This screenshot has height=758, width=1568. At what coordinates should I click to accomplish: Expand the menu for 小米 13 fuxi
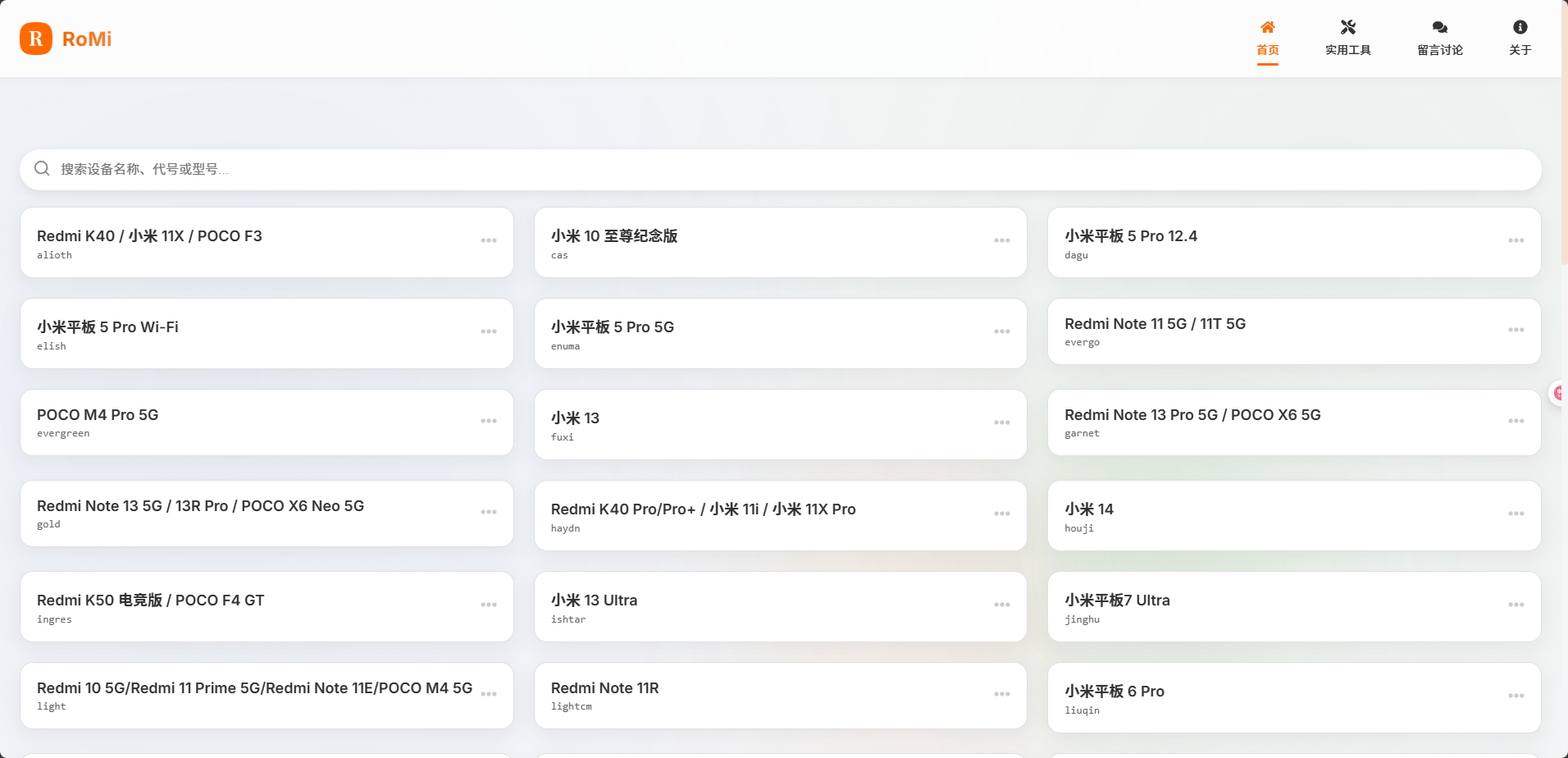(x=1001, y=423)
